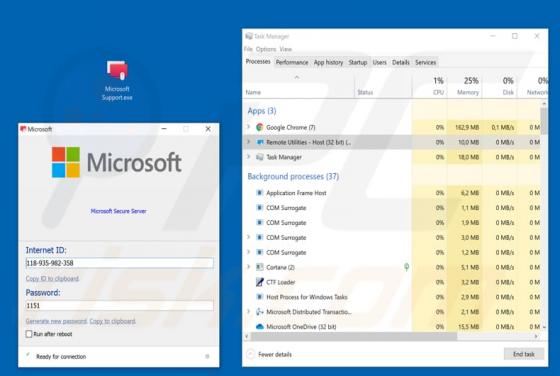
Task: Expand the Cortana (2) process group
Action: (249, 267)
